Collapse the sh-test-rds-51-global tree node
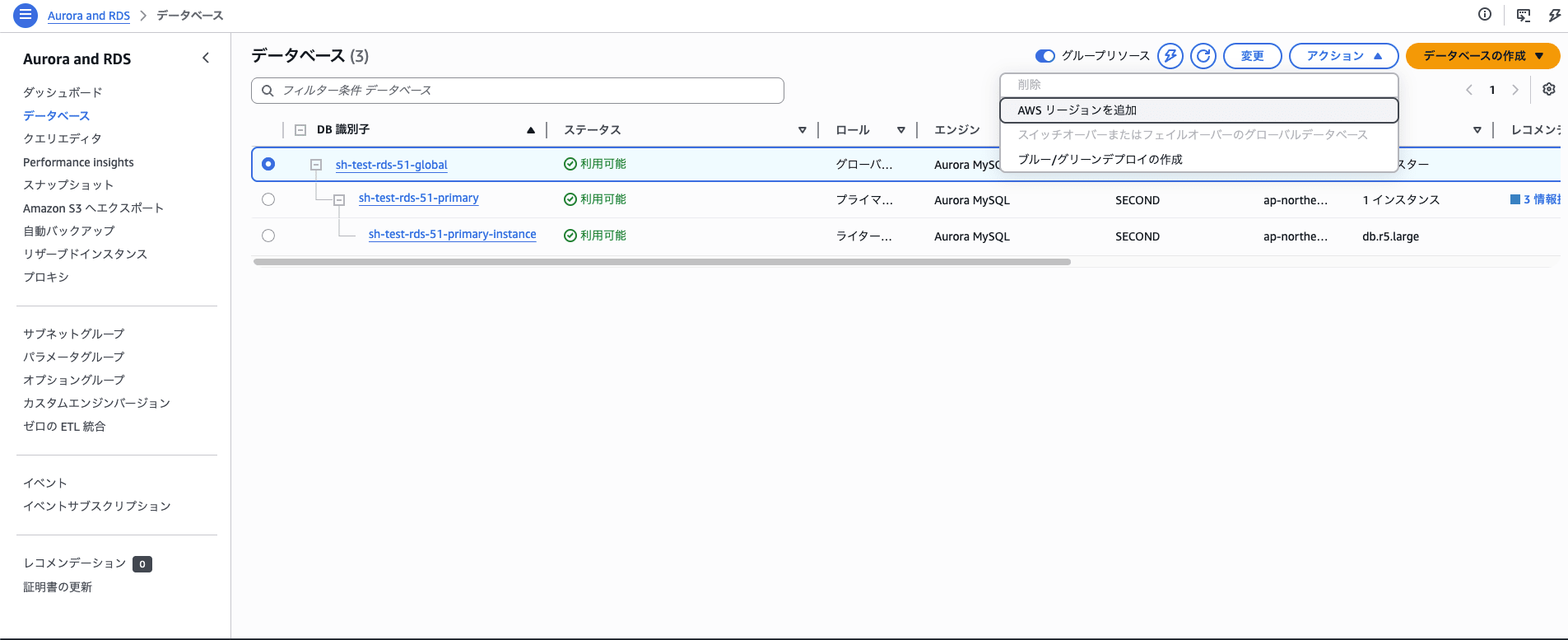The height and width of the screenshot is (640, 1568). click(x=316, y=165)
